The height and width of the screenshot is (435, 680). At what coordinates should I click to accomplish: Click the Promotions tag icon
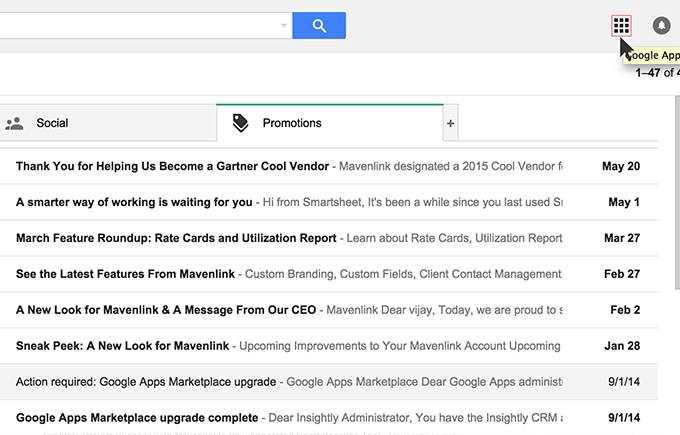[240, 123]
